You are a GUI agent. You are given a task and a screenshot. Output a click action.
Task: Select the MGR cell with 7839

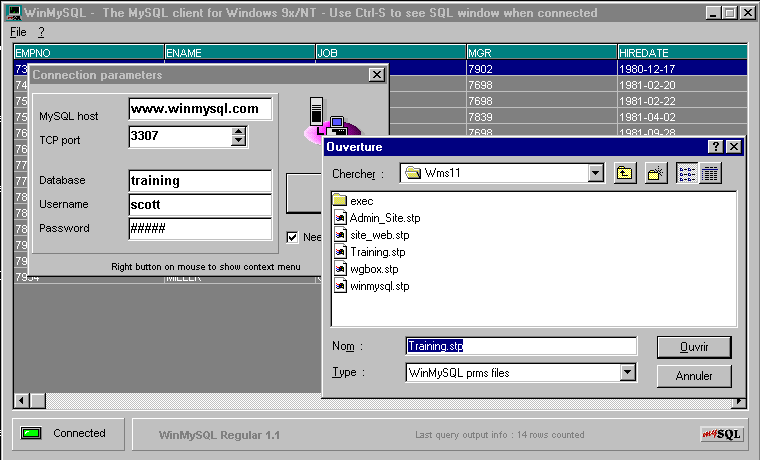tap(542, 117)
